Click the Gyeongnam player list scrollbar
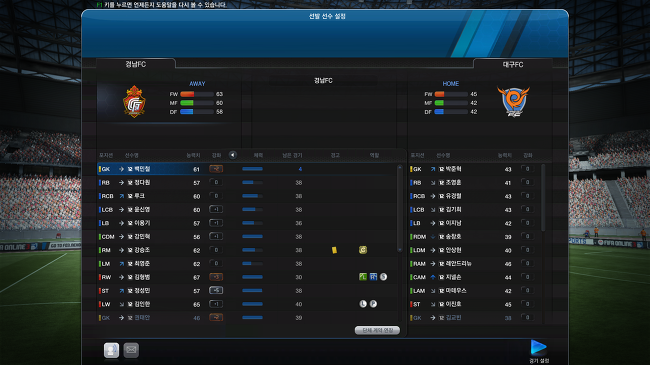 [400, 209]
